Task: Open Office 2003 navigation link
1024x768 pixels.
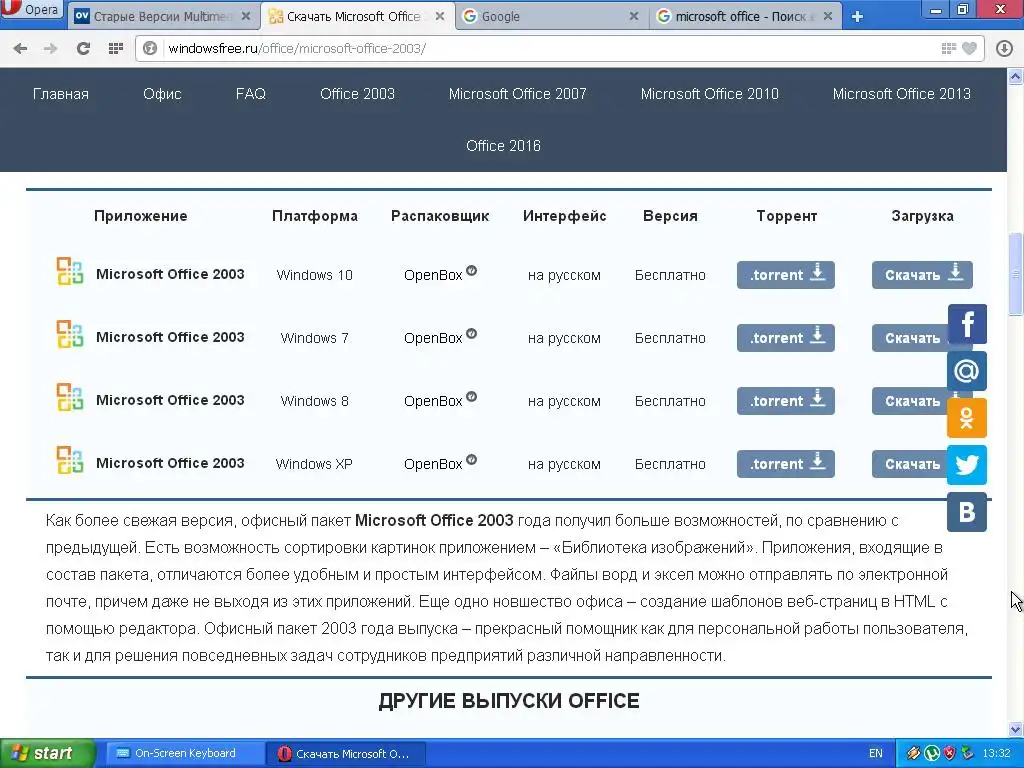Action: point(357,94)
